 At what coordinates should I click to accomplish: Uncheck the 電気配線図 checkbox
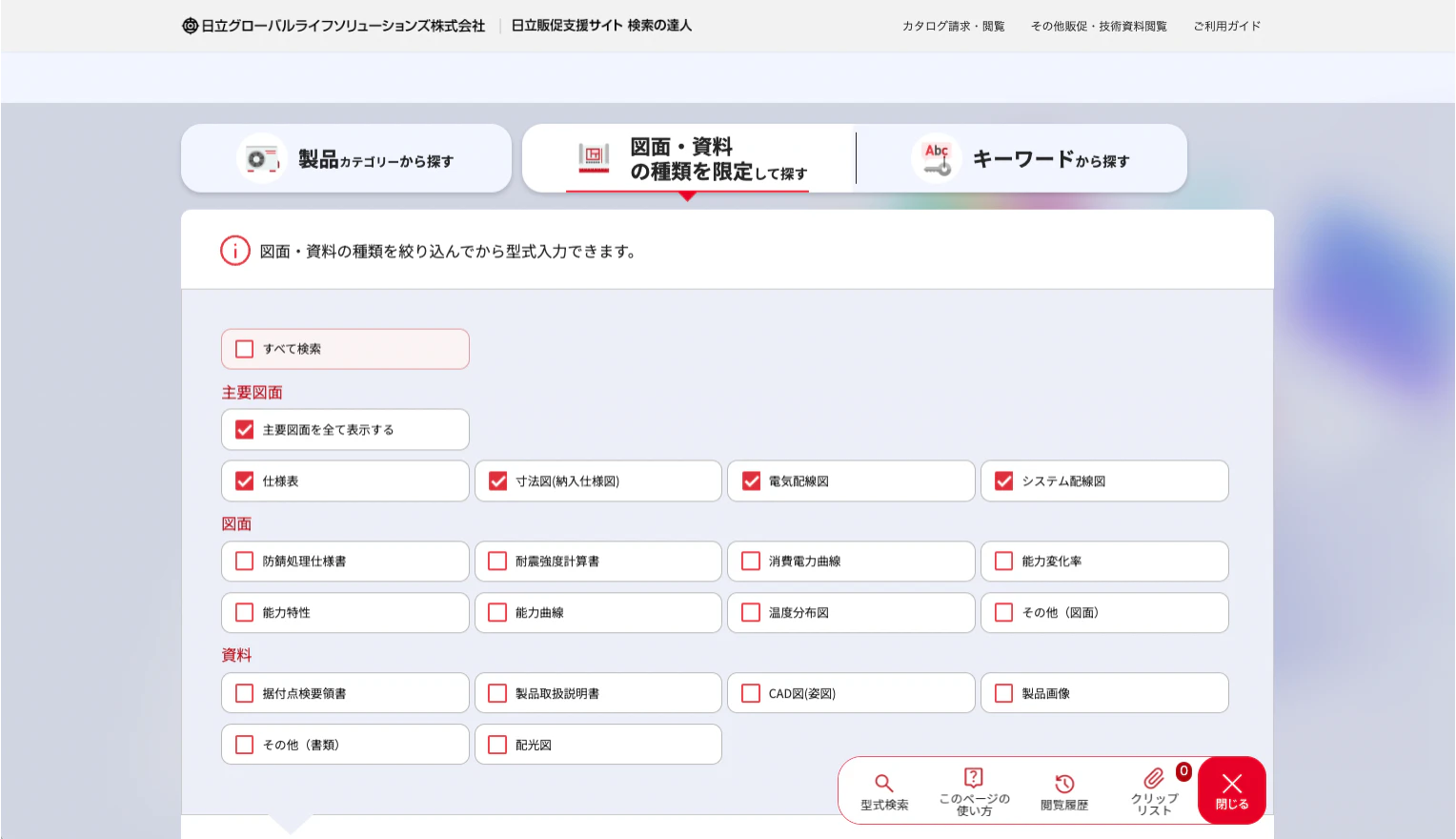pyautogui.click(x=751, y=481)
